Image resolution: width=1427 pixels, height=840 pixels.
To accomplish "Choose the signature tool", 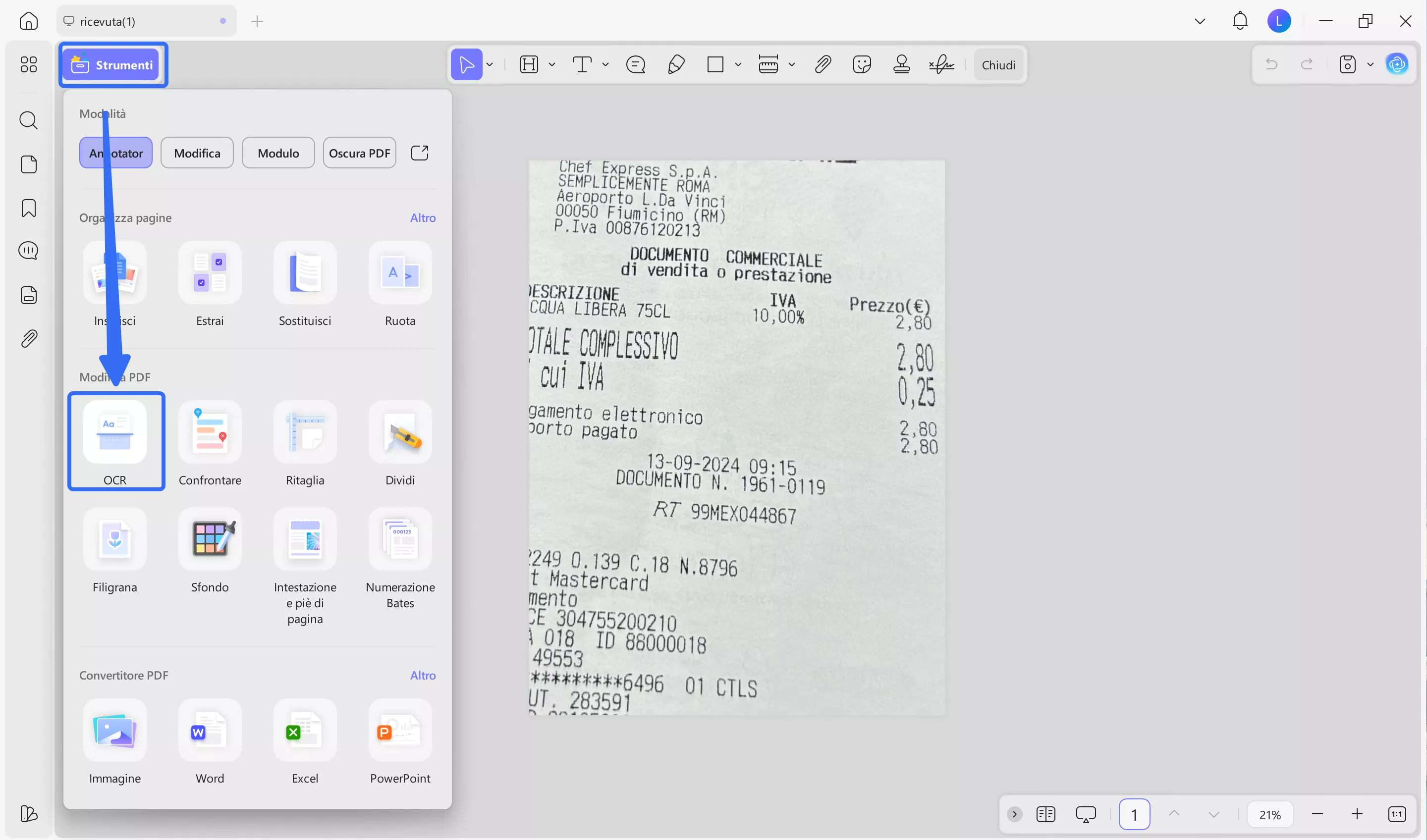I will tap(940, 64).
